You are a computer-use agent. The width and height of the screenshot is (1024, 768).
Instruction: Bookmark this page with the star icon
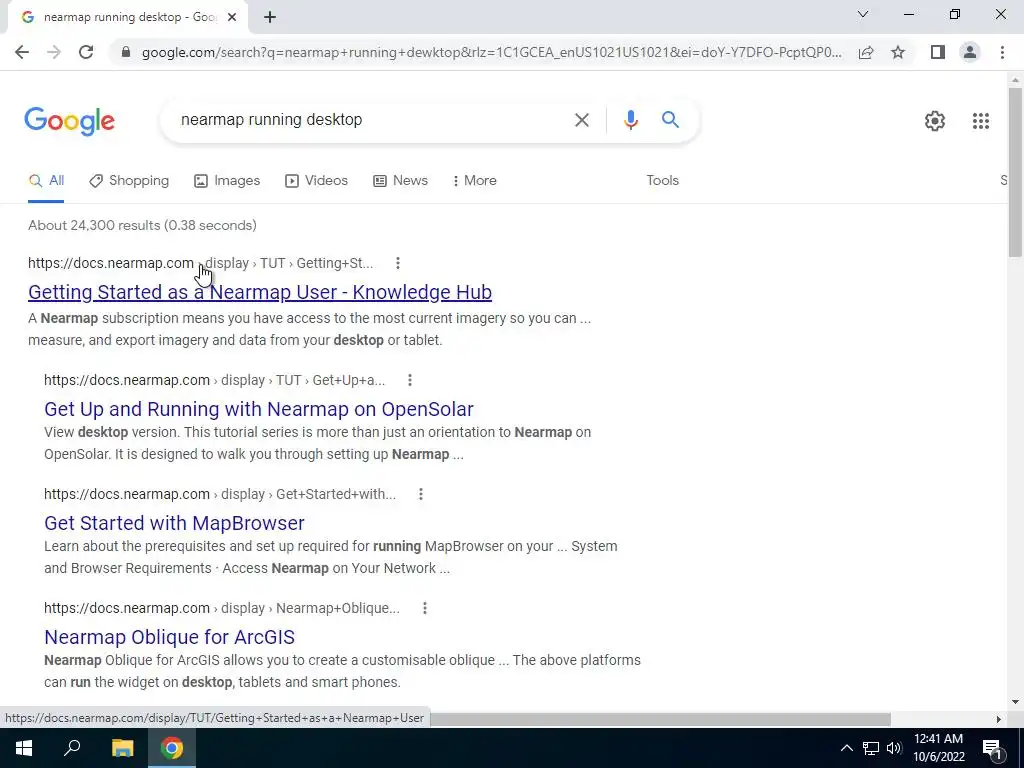coord(898,52)
